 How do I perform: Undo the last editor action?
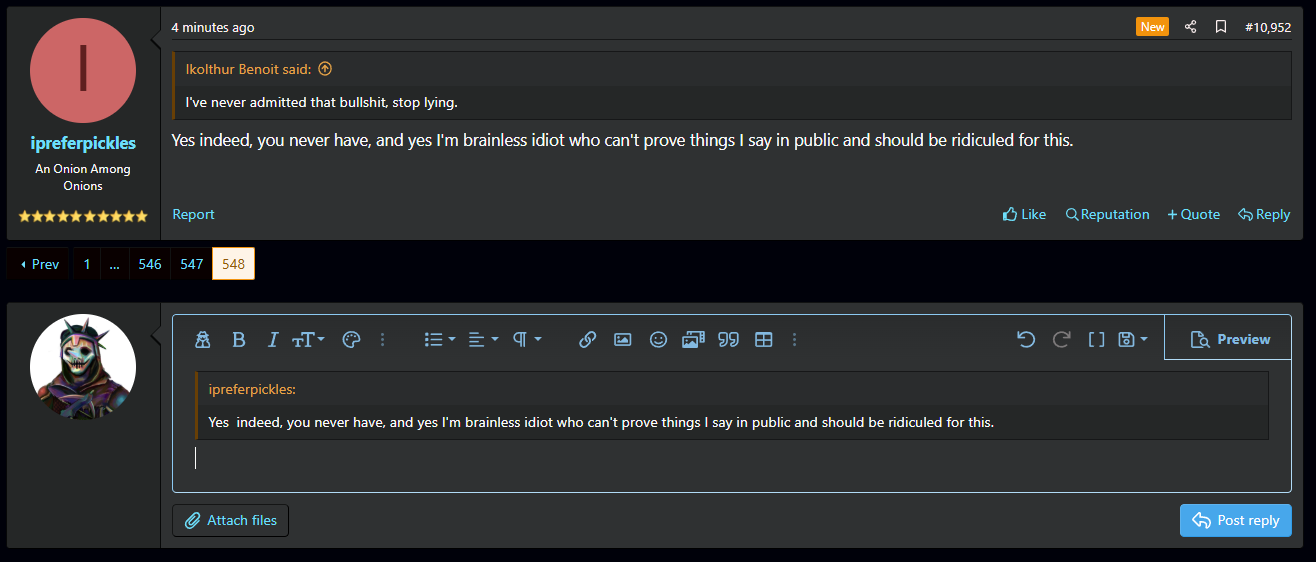tap(1025, 340)
